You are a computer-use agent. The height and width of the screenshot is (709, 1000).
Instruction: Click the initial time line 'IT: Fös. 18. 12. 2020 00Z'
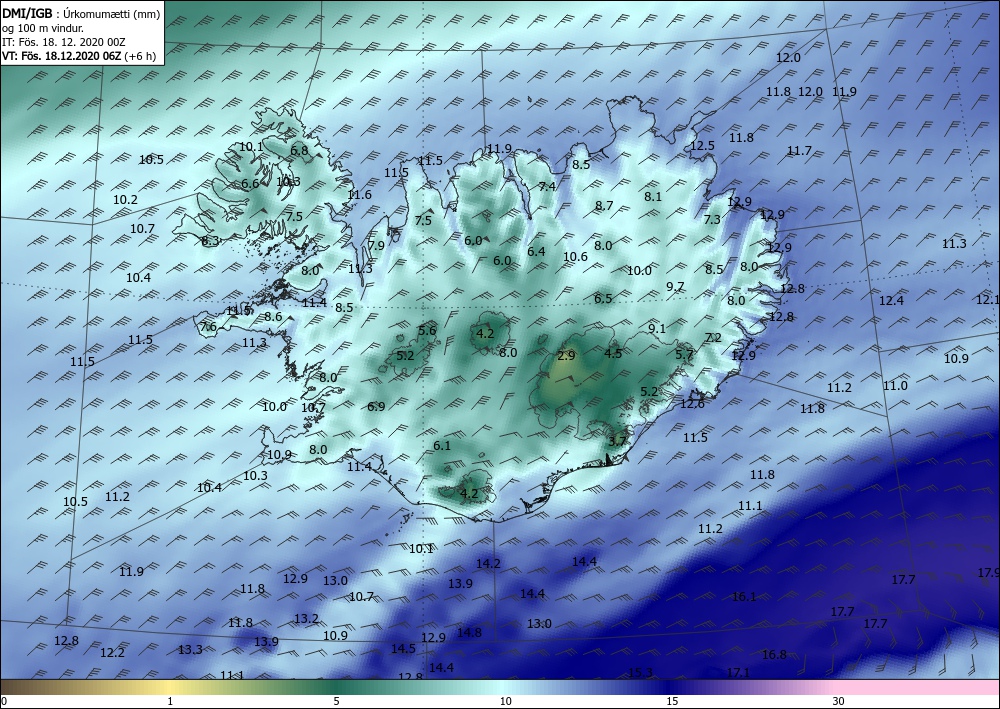click(64, 42)
